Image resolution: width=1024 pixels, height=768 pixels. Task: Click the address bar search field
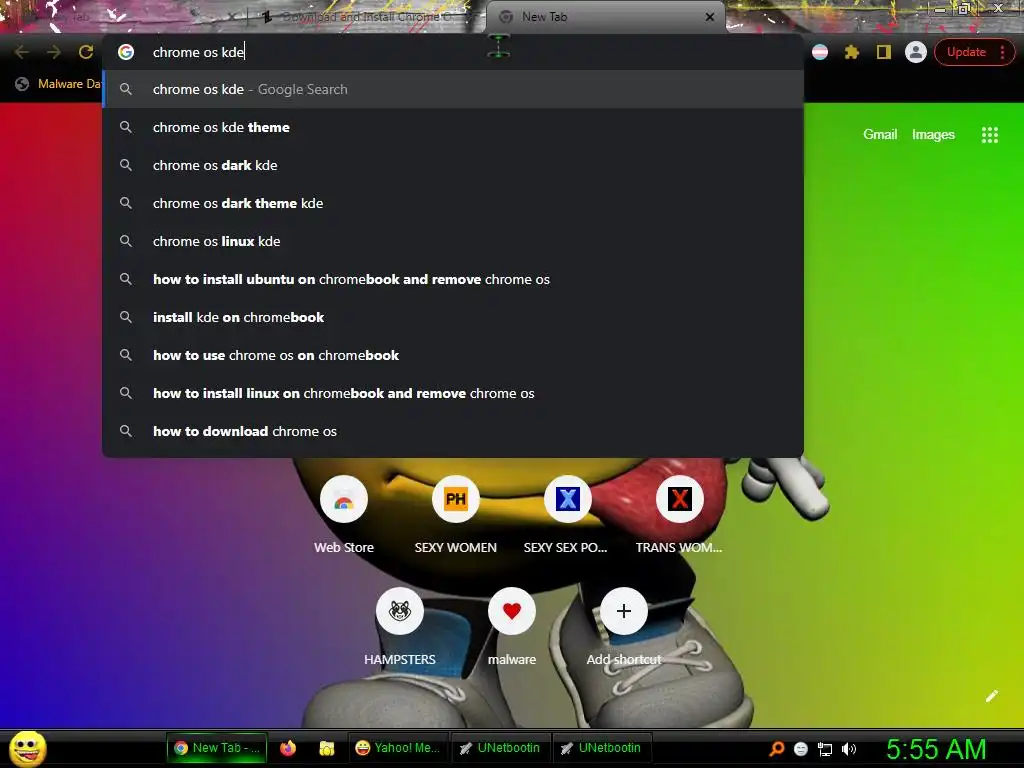pyautogui.click(x=453, y=52)
